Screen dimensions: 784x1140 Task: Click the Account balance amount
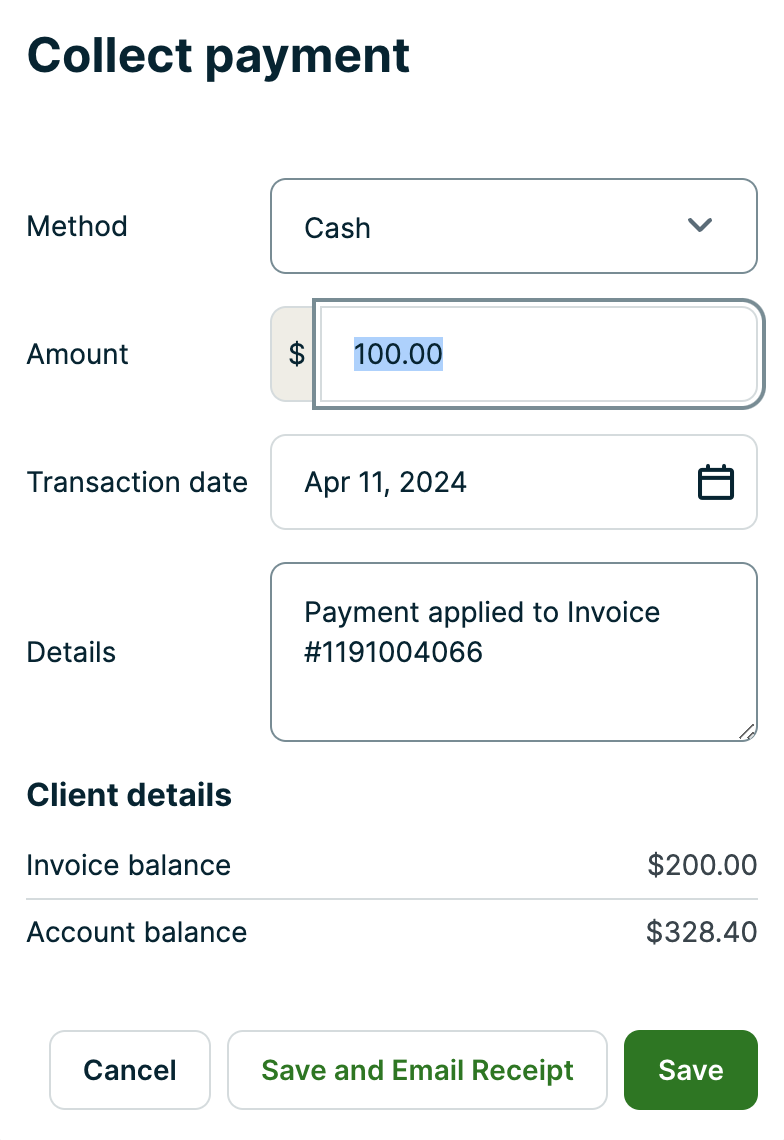[701, 932]
